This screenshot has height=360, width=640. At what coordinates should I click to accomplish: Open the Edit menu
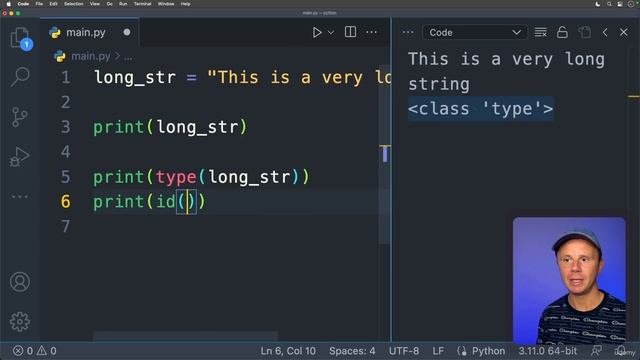[x=53, y=4]
